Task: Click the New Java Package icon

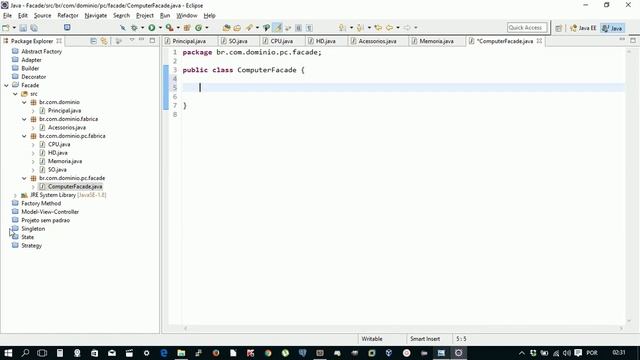Action: point(187,28)
